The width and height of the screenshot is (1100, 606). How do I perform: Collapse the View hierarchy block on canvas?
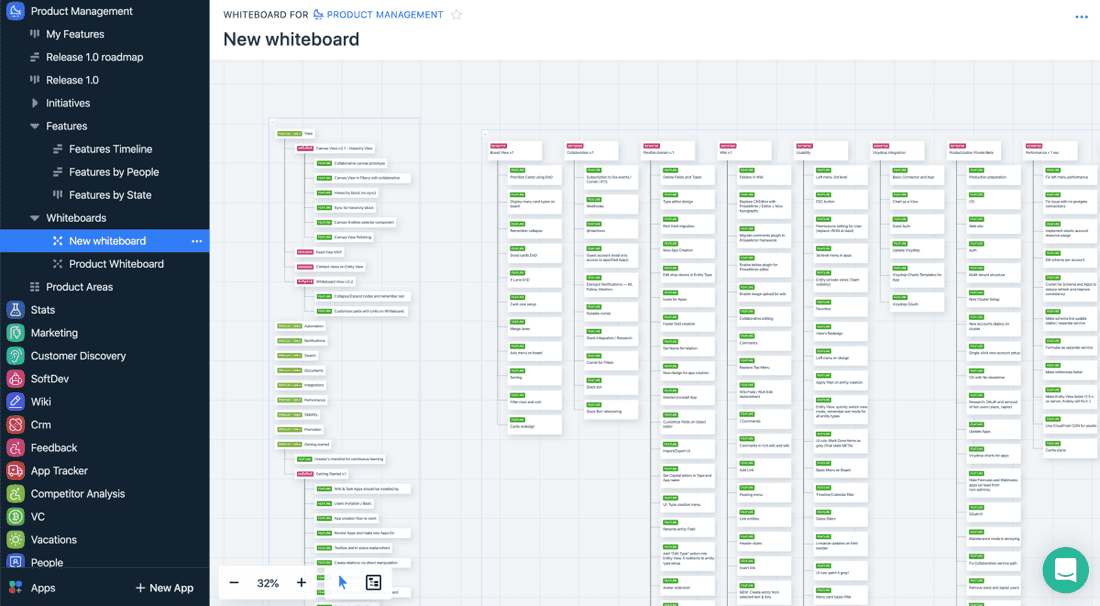(272, 121)
